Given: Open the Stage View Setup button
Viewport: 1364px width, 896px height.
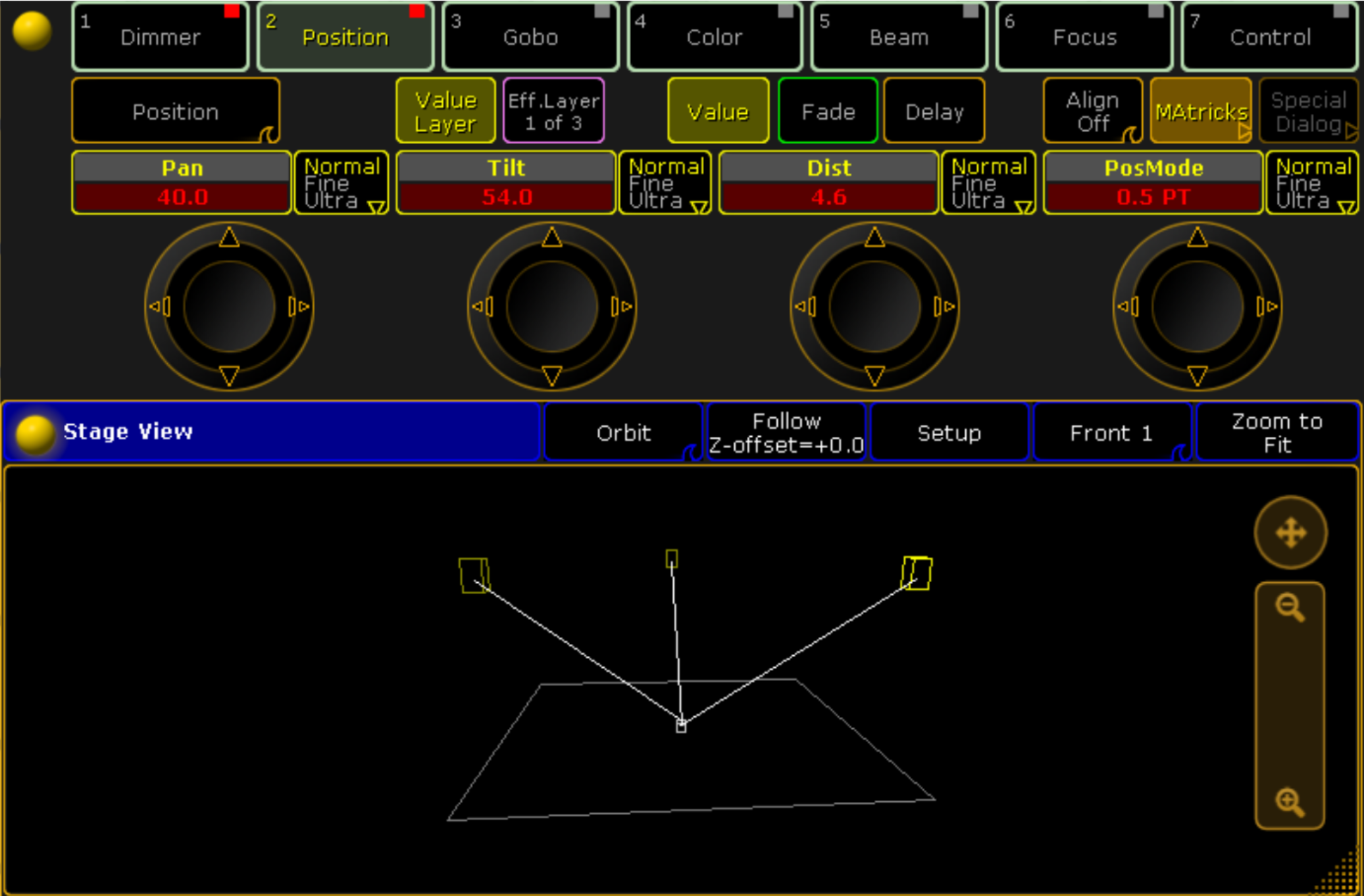Looking at the screenshot, I should (949, 433).
